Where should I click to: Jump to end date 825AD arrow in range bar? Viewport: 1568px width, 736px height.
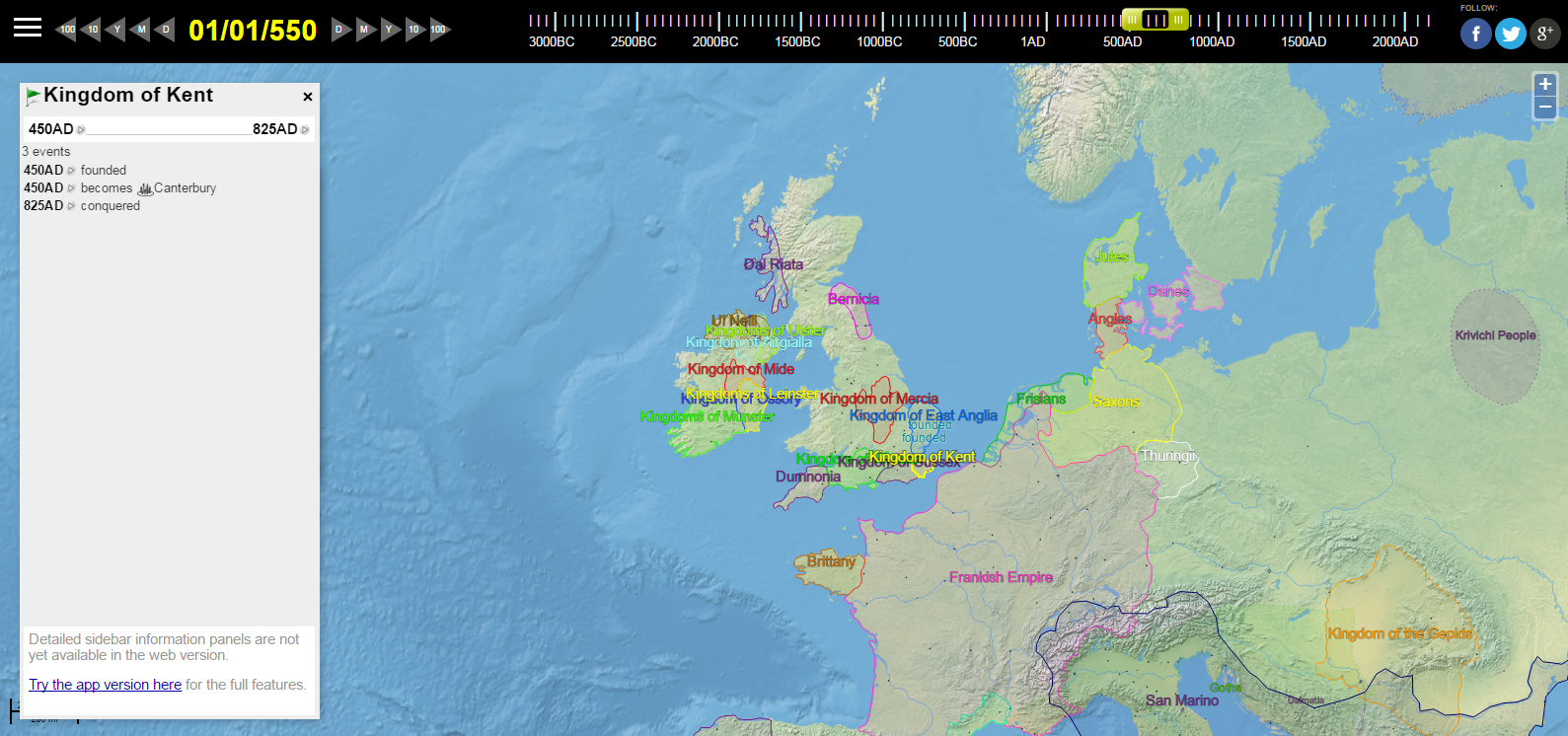click(305, 129)
